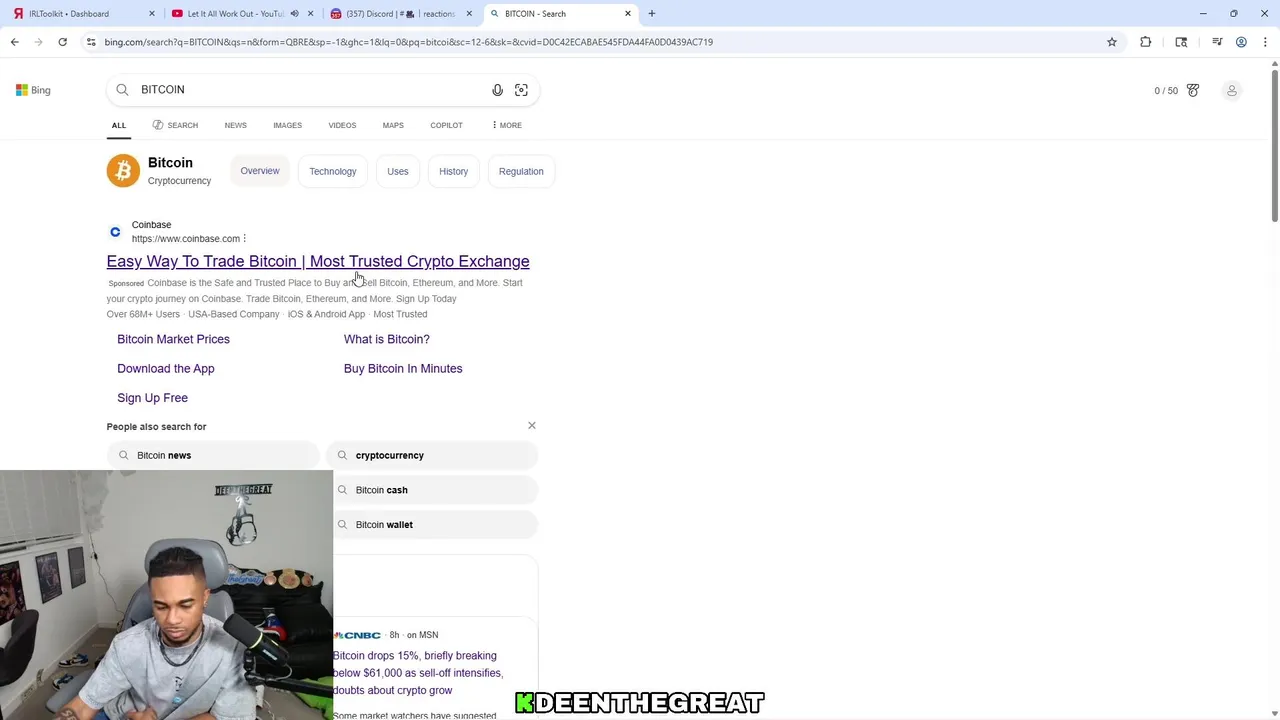Click the search magnifier in Bing search box

point(122,90)
